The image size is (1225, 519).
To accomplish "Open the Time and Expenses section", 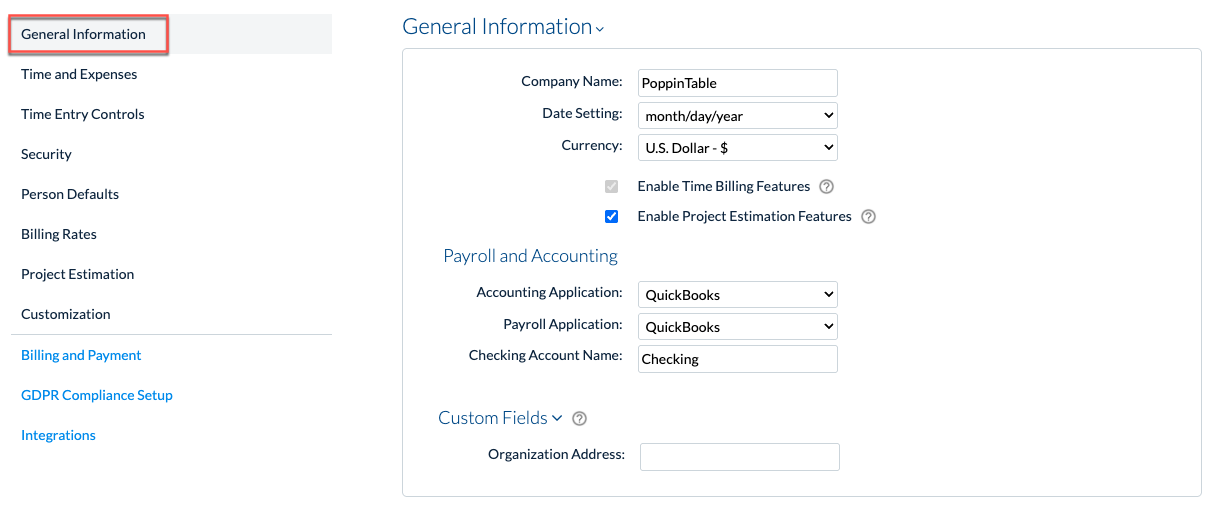I will [79, 74].
